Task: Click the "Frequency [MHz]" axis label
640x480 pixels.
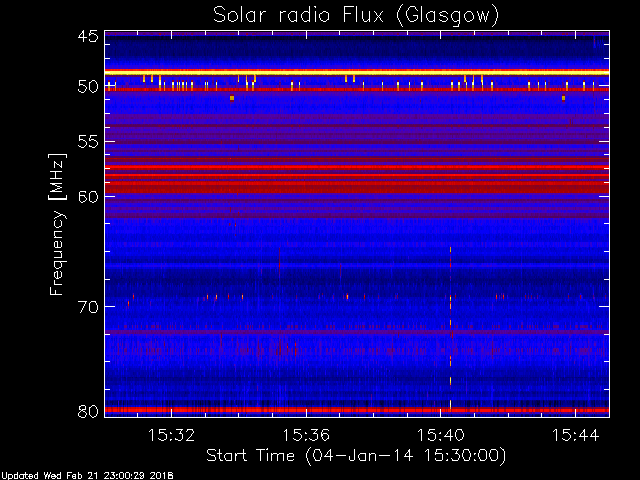Action: tap(57, 224)
